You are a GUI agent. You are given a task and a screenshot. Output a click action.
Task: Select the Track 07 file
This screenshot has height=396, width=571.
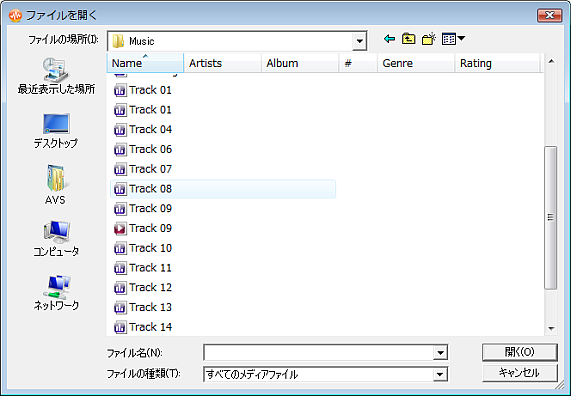pyautogui.click(x=143, y=169)
